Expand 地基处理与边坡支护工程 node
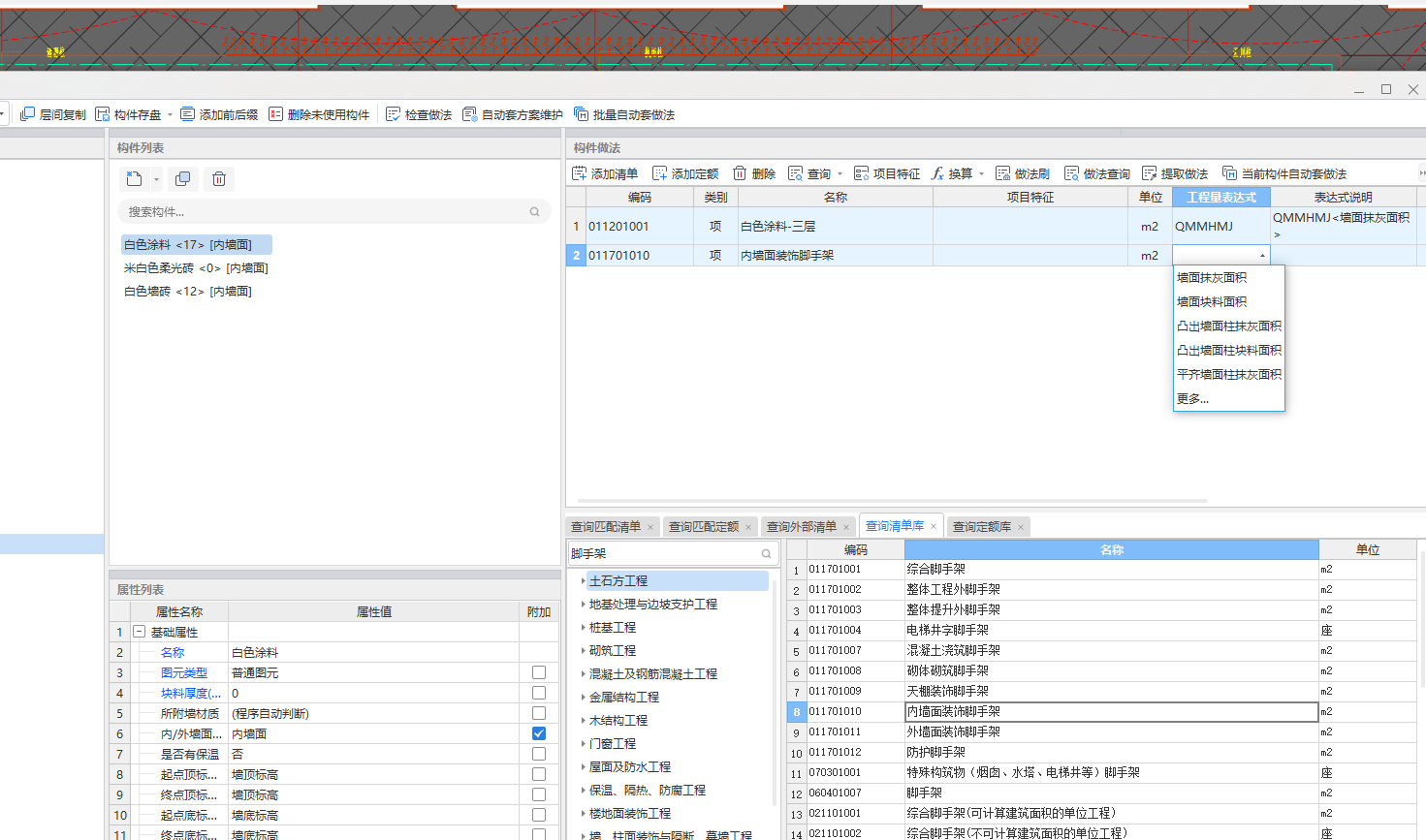This screenshot has height=840, width=1426. (583, 604)
